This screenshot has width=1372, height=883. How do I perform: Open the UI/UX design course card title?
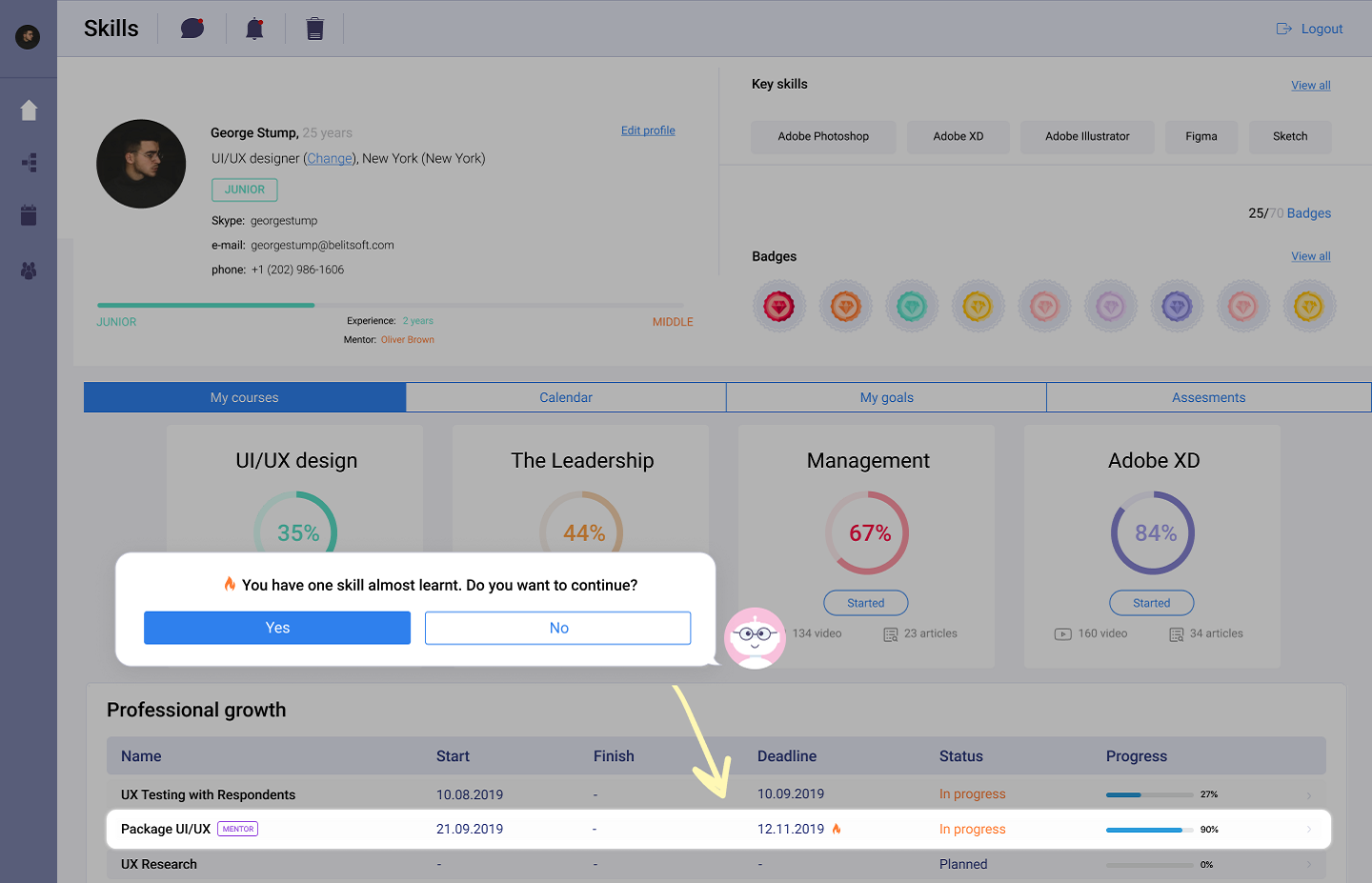296,460
